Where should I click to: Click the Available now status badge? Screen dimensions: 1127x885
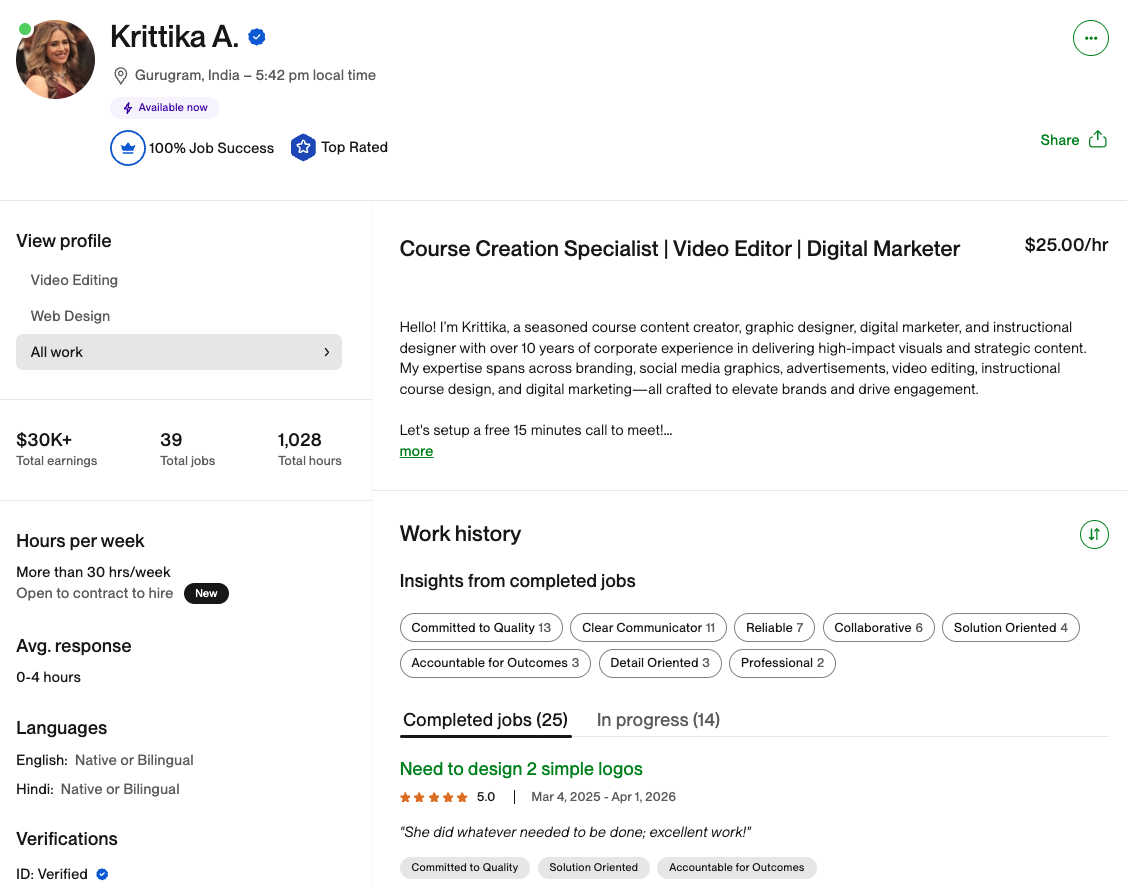point(165,108)
